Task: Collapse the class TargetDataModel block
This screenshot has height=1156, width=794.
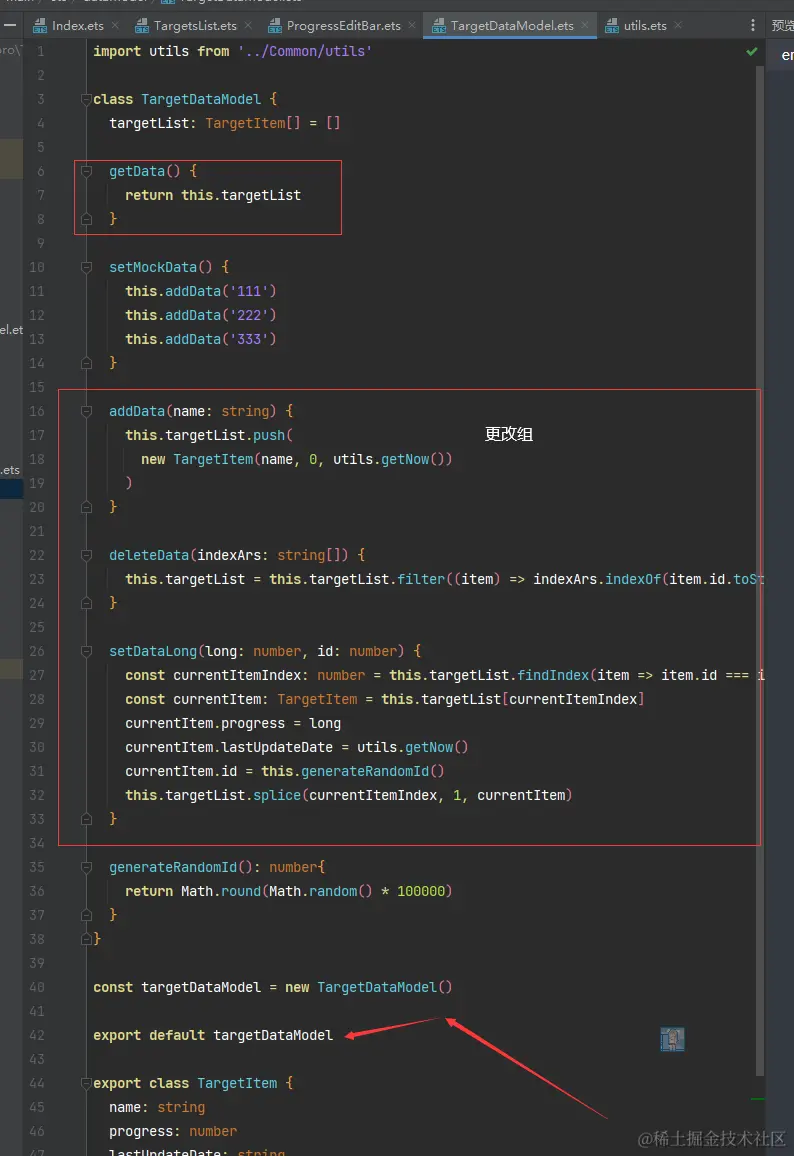Action: point(86,100)
